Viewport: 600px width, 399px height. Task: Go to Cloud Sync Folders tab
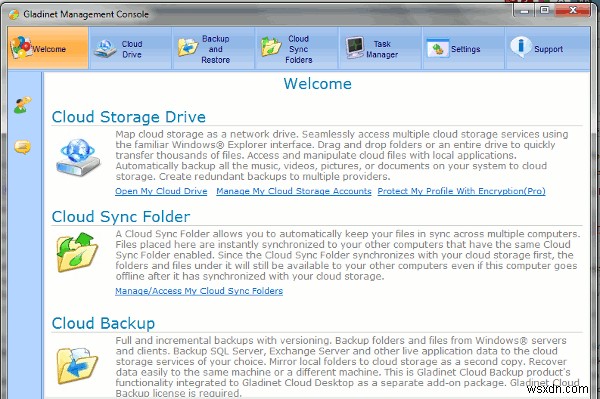297,48
